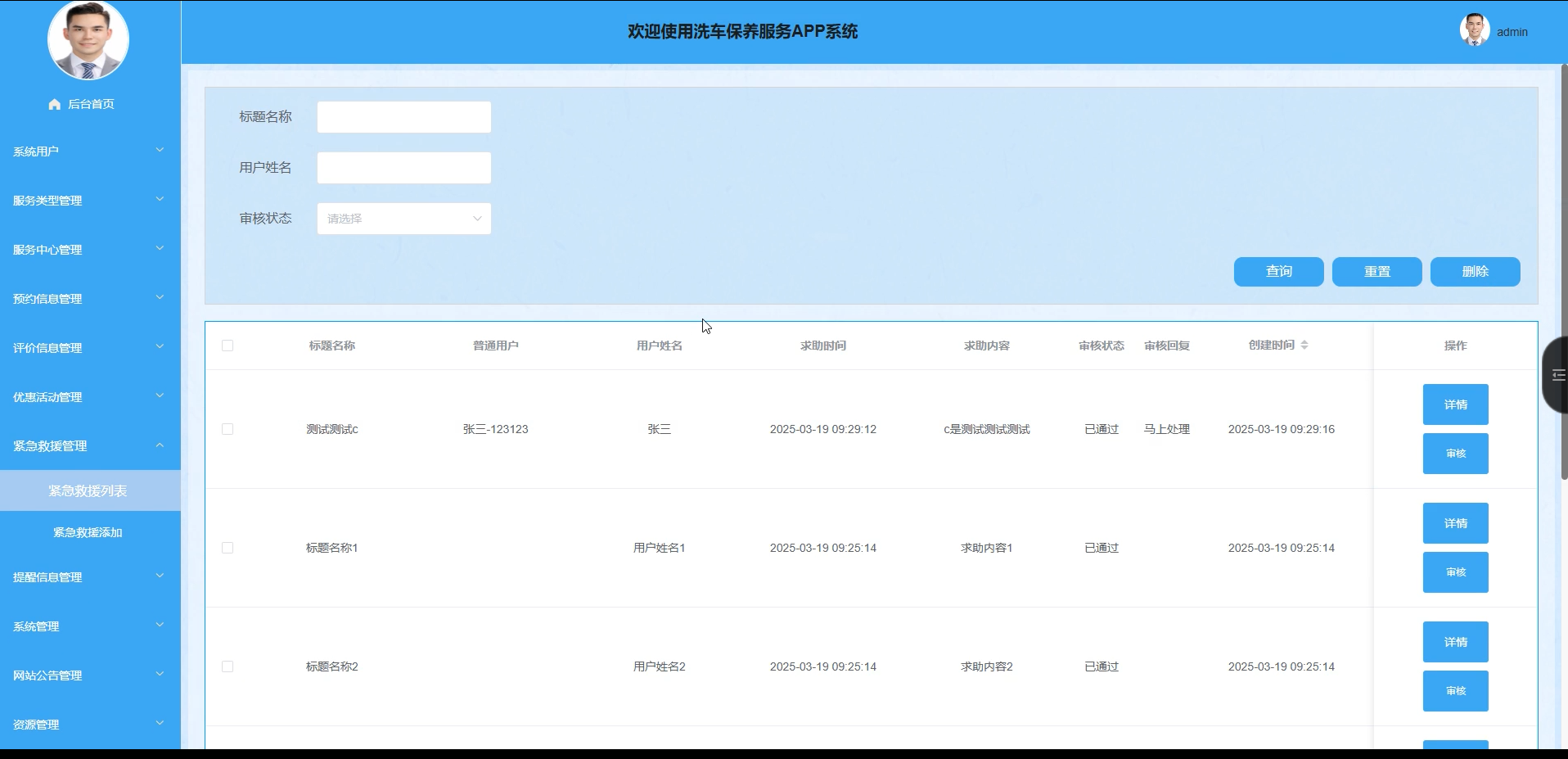
Task: Click the 查询 search button
Action: [x=1278, y=272]
